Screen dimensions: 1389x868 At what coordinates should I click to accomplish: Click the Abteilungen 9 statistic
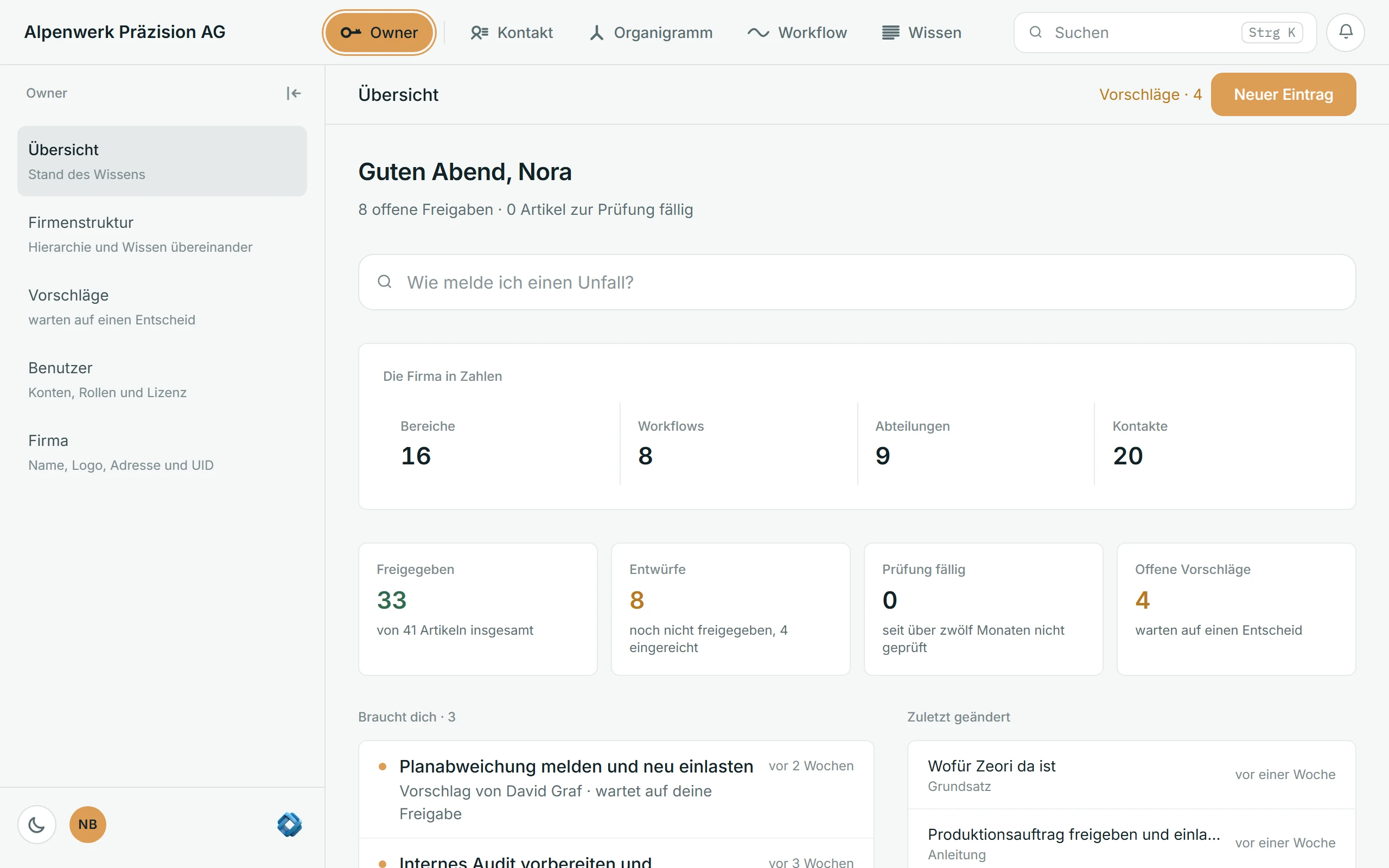pos(976,444)
